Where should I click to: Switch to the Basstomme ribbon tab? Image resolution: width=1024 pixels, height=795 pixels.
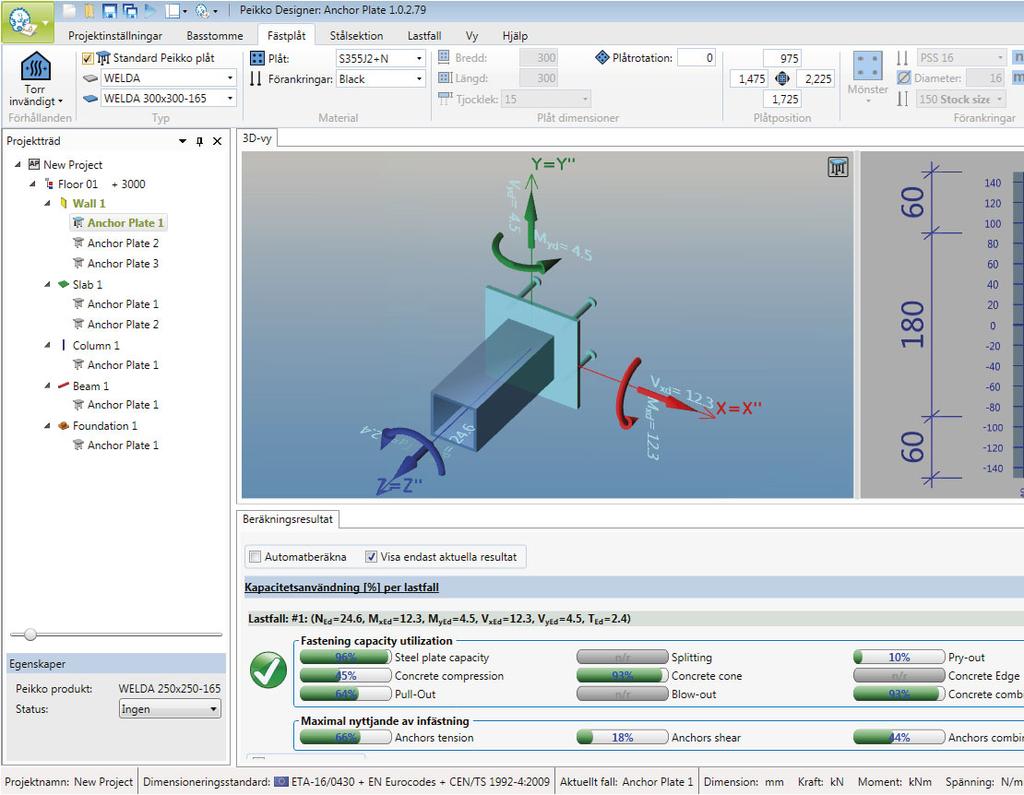[215, 36]
